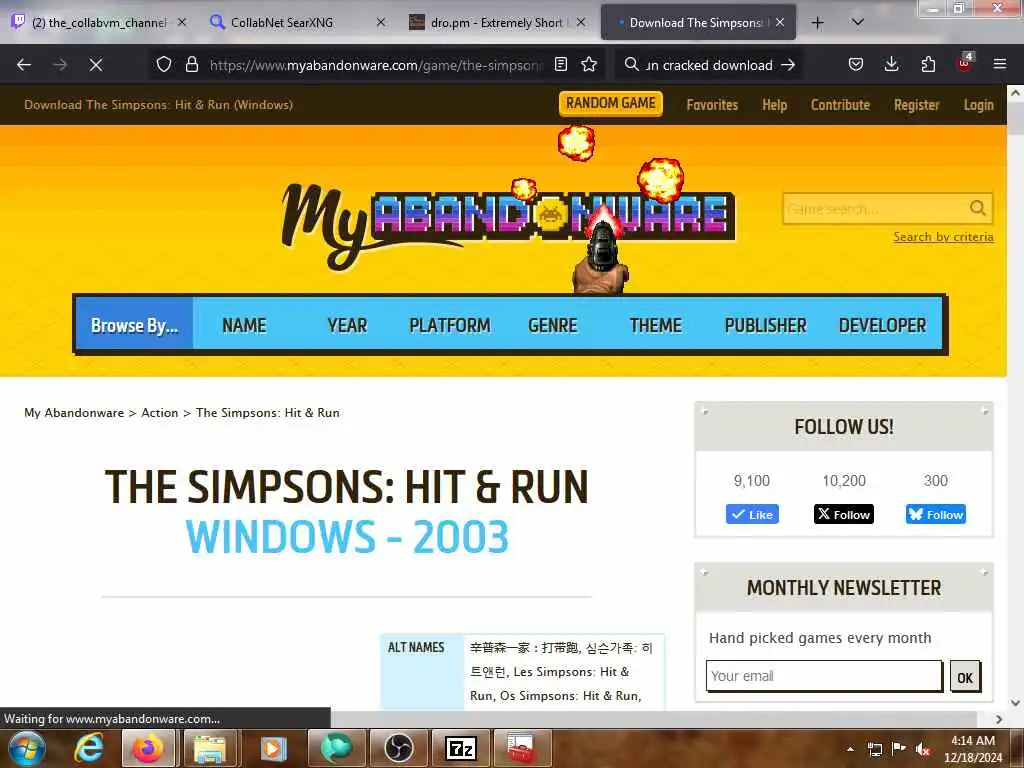Open Search by criteria link
The height and width of the screenshot is (768, 1024).
point(943,236)
